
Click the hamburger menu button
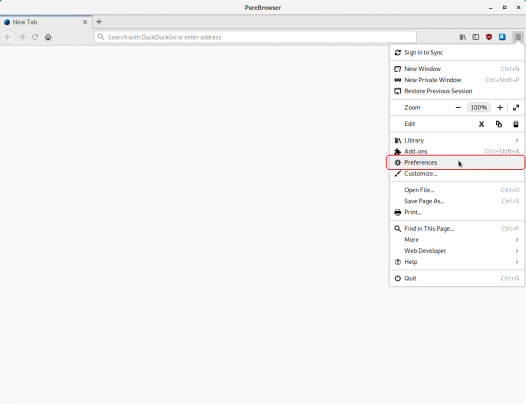pyautogui.click(x=518, y=37)
